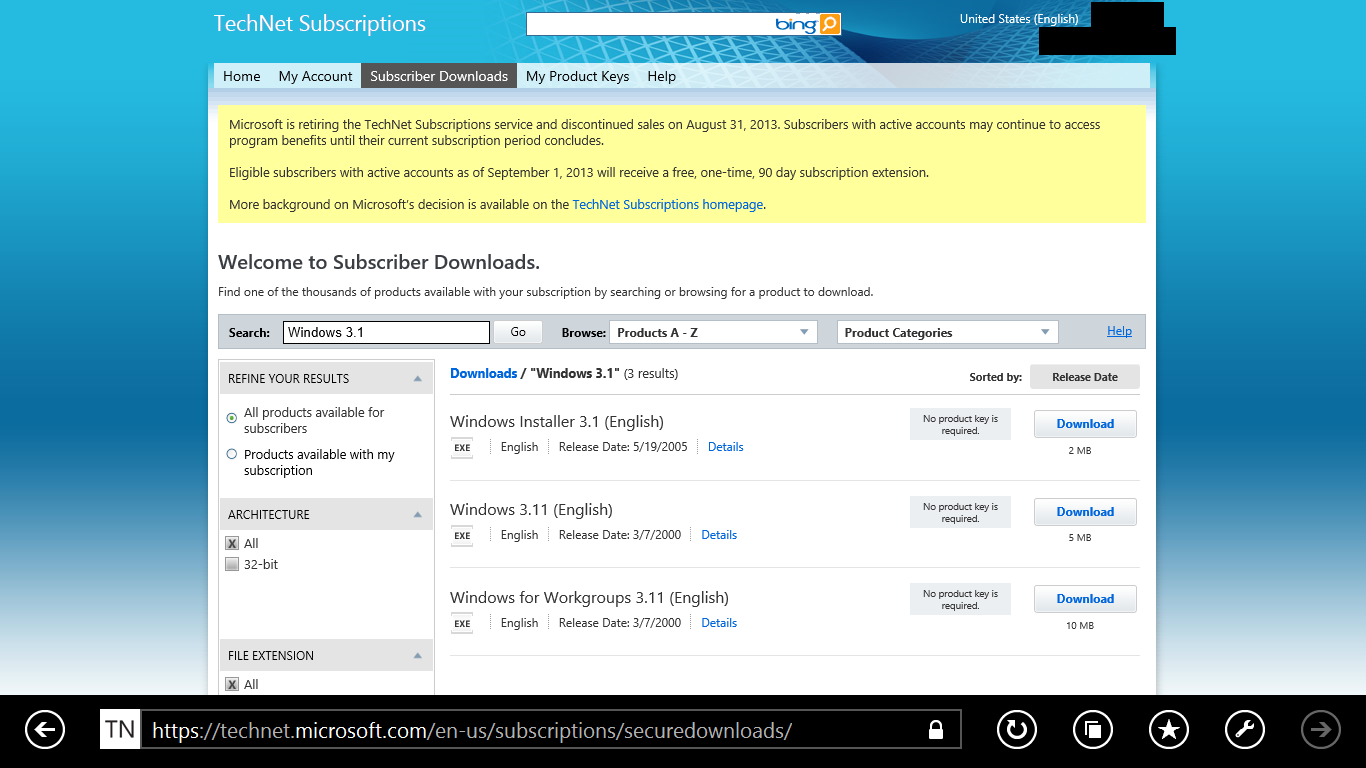Click the browser forward arrow icon
This screenshot has width=1366, height=768.
(1321, 730)
